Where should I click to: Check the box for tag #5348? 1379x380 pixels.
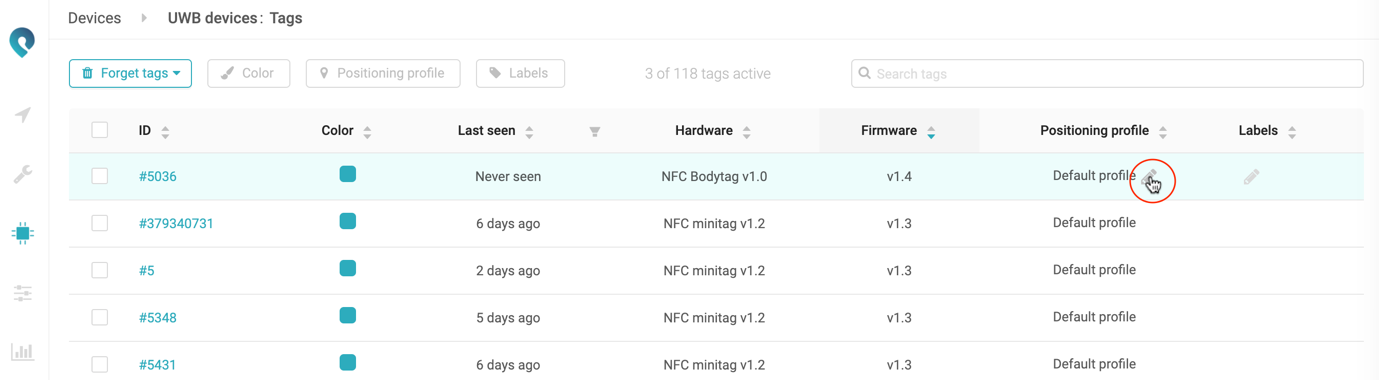click(100, 317)
